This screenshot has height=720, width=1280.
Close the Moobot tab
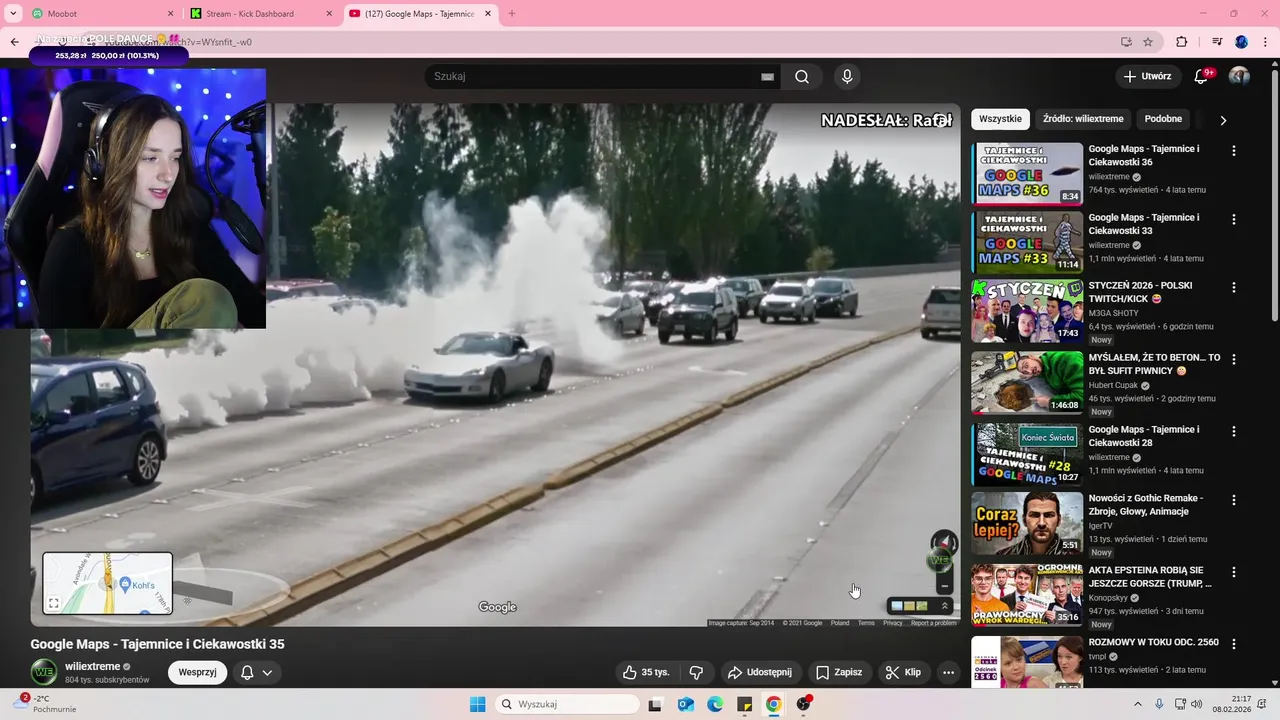(x=169, y=14)
